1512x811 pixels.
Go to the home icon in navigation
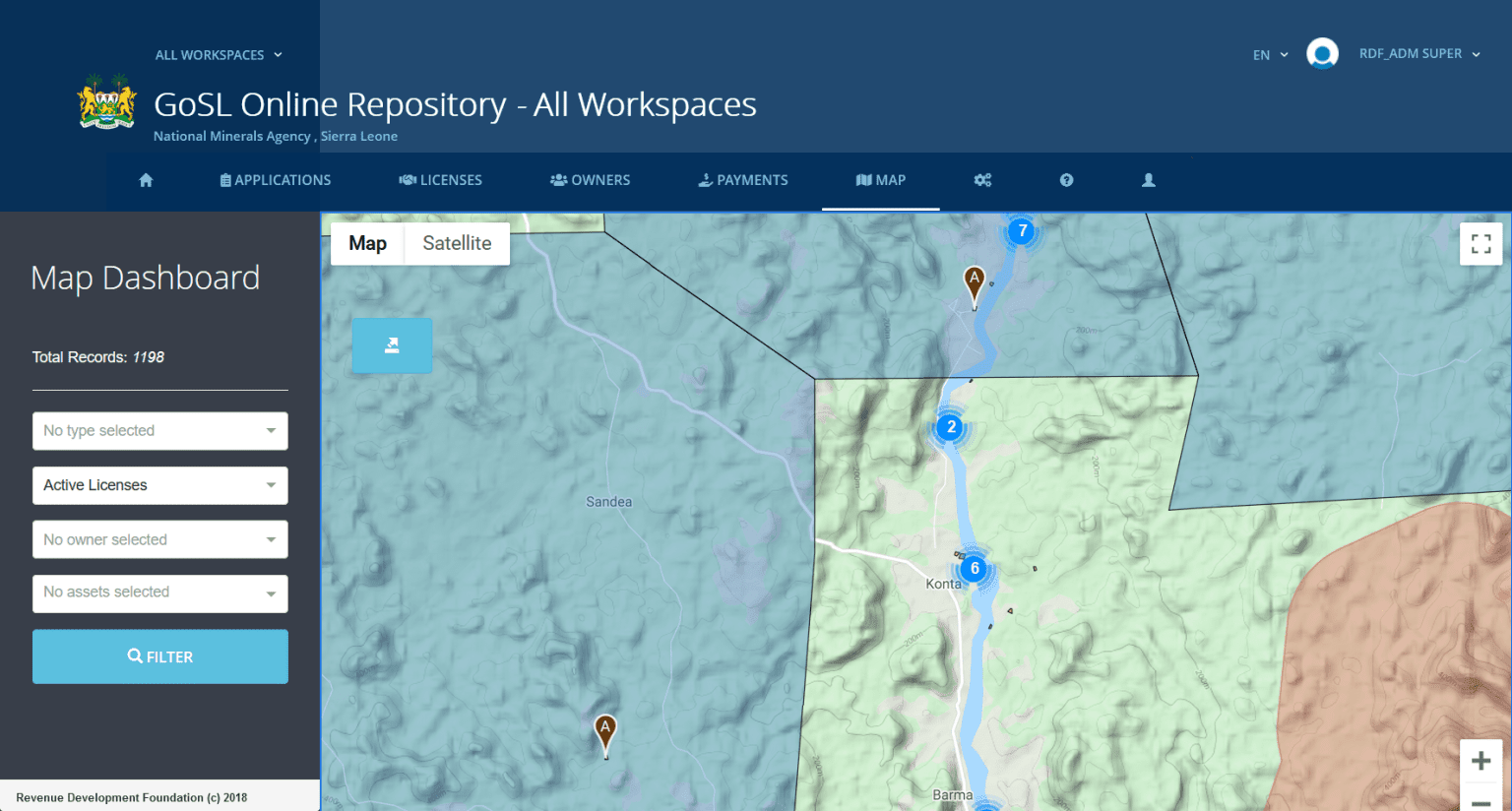pos(146,180)
